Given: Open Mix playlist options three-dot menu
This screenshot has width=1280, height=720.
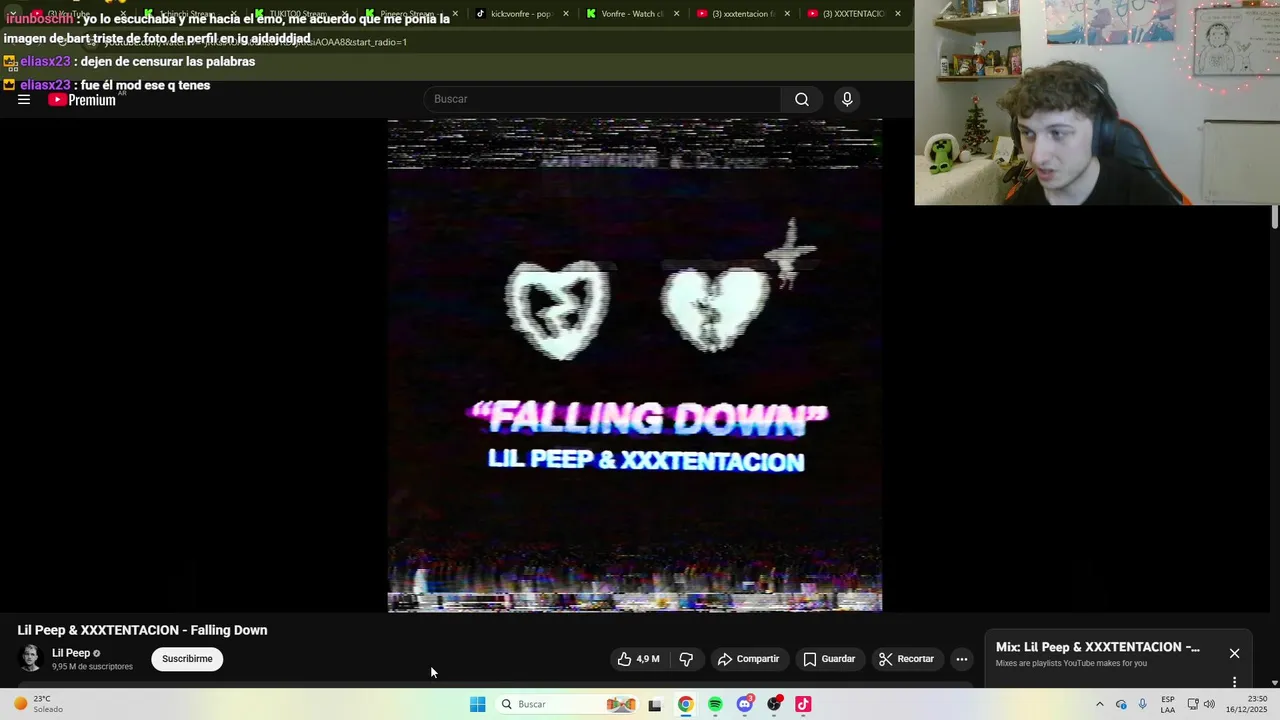Looking at the screenshot, I should point(1234,682).
